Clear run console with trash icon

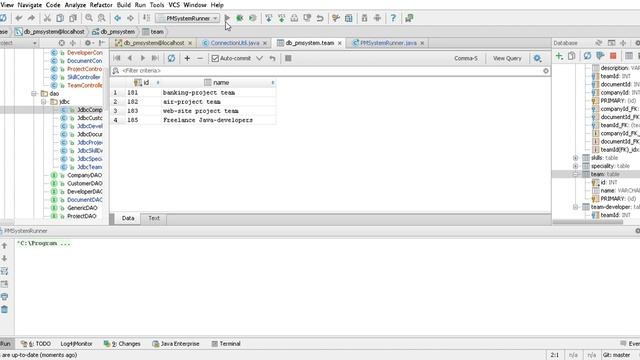tap(4, 309)
